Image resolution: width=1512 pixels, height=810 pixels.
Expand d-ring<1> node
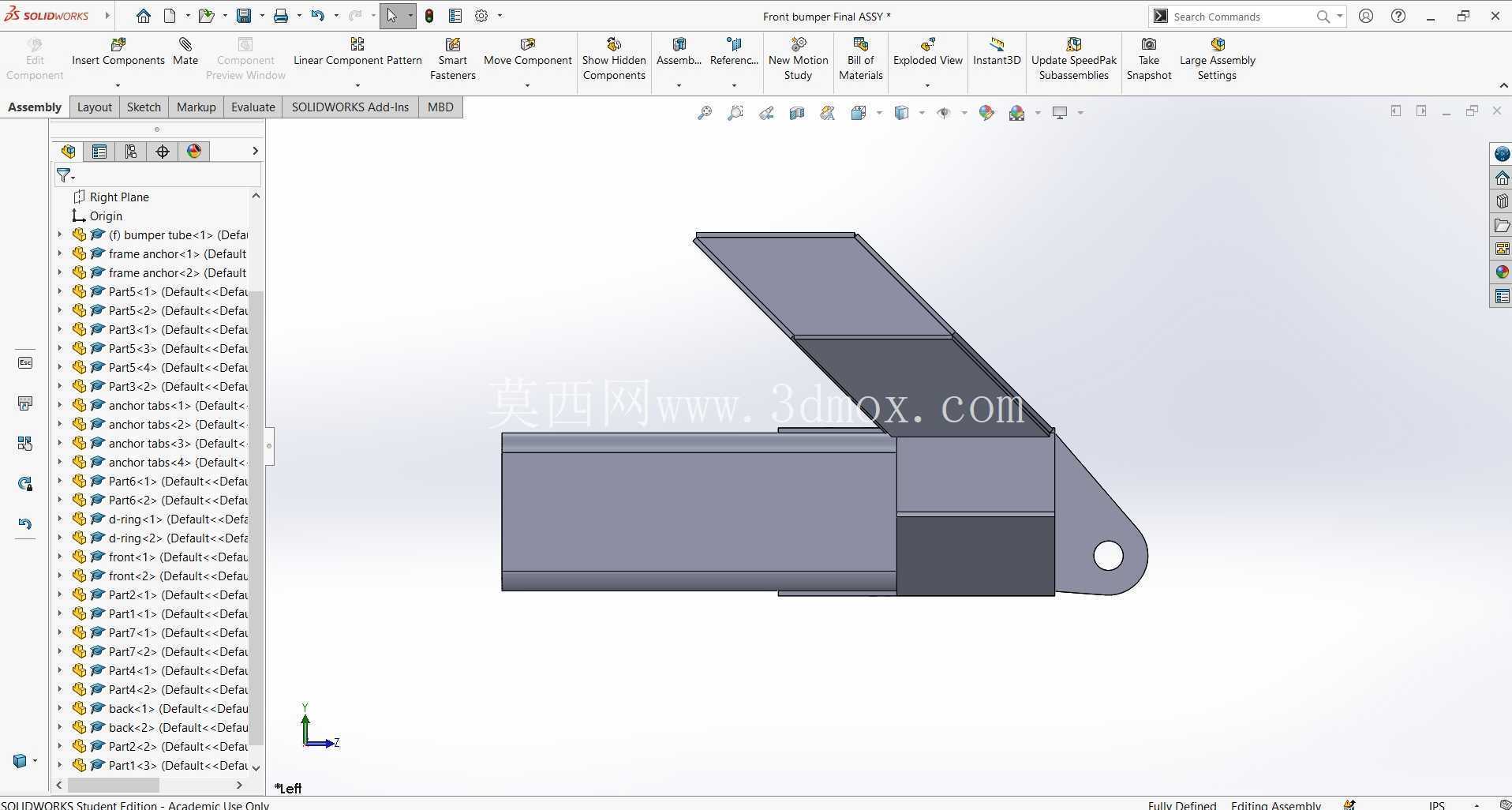pos(59,519)
